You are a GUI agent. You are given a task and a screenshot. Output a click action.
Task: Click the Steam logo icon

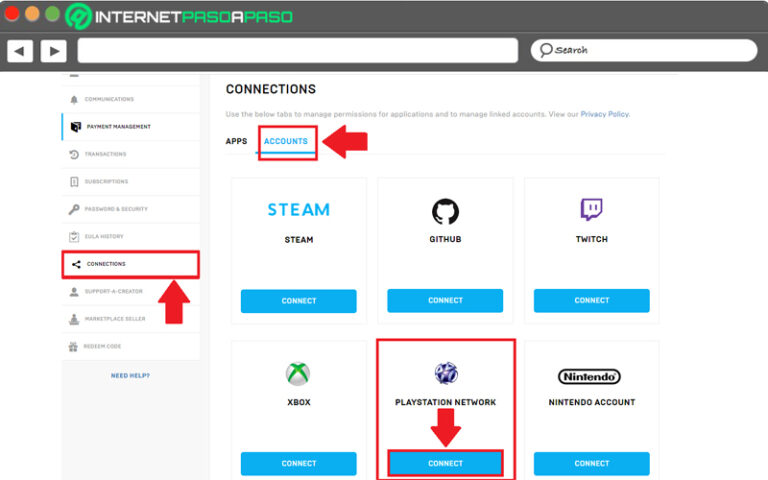click(298, 209)
